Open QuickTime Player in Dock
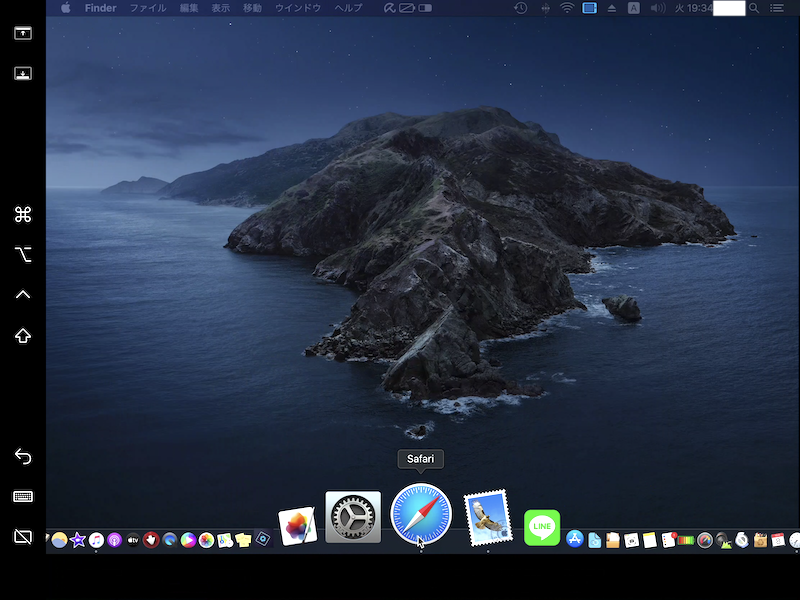The width and height of the screenshot is (800, 600). (169, 540)
